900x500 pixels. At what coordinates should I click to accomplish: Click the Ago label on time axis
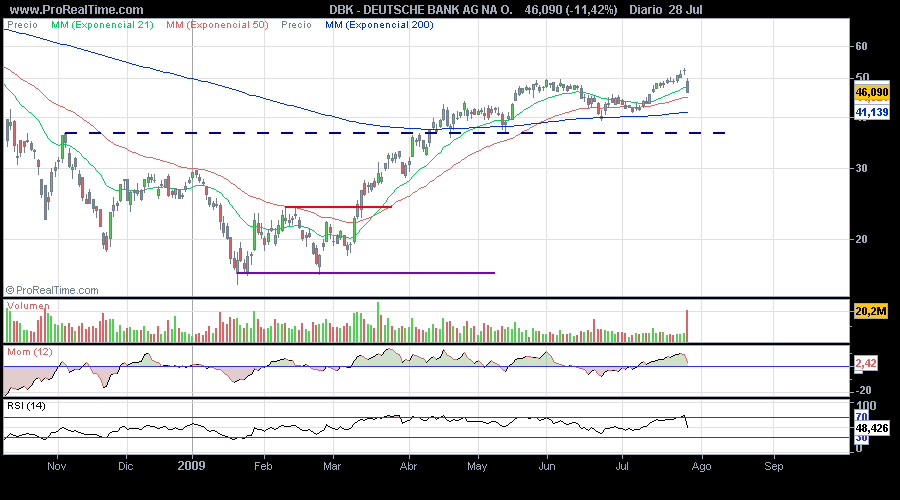coord(701,466)
